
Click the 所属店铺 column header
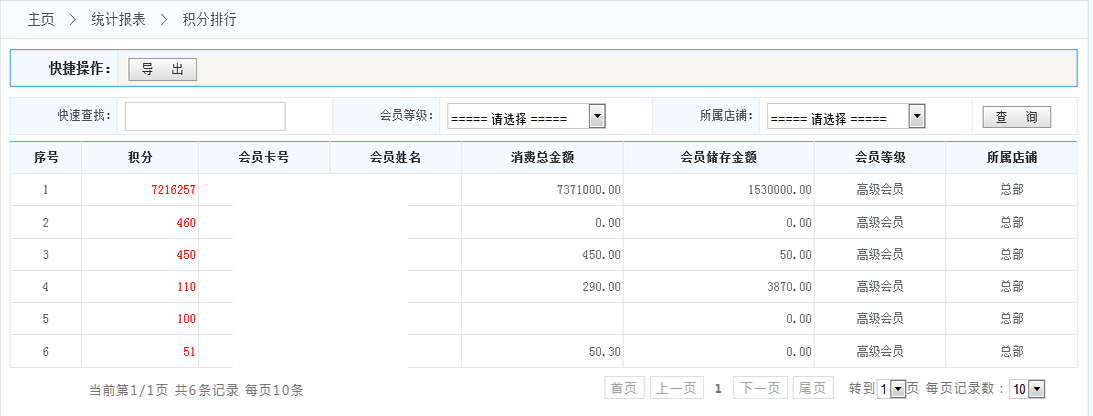1011,158
